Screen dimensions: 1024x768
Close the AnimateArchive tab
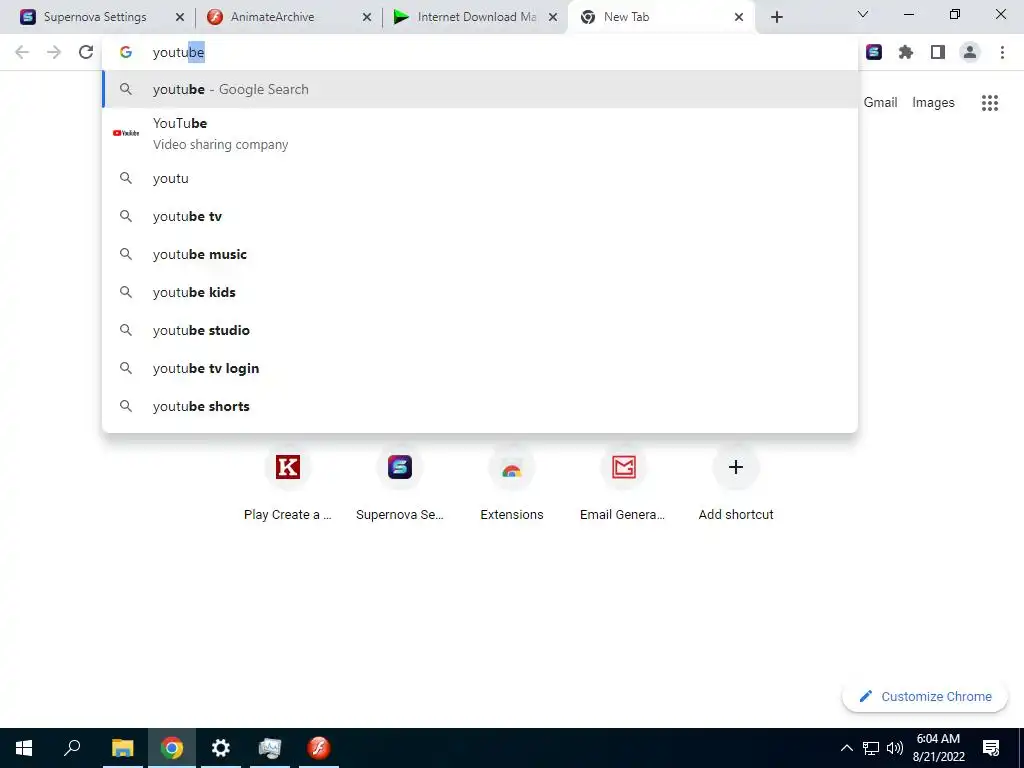[367, 18]
